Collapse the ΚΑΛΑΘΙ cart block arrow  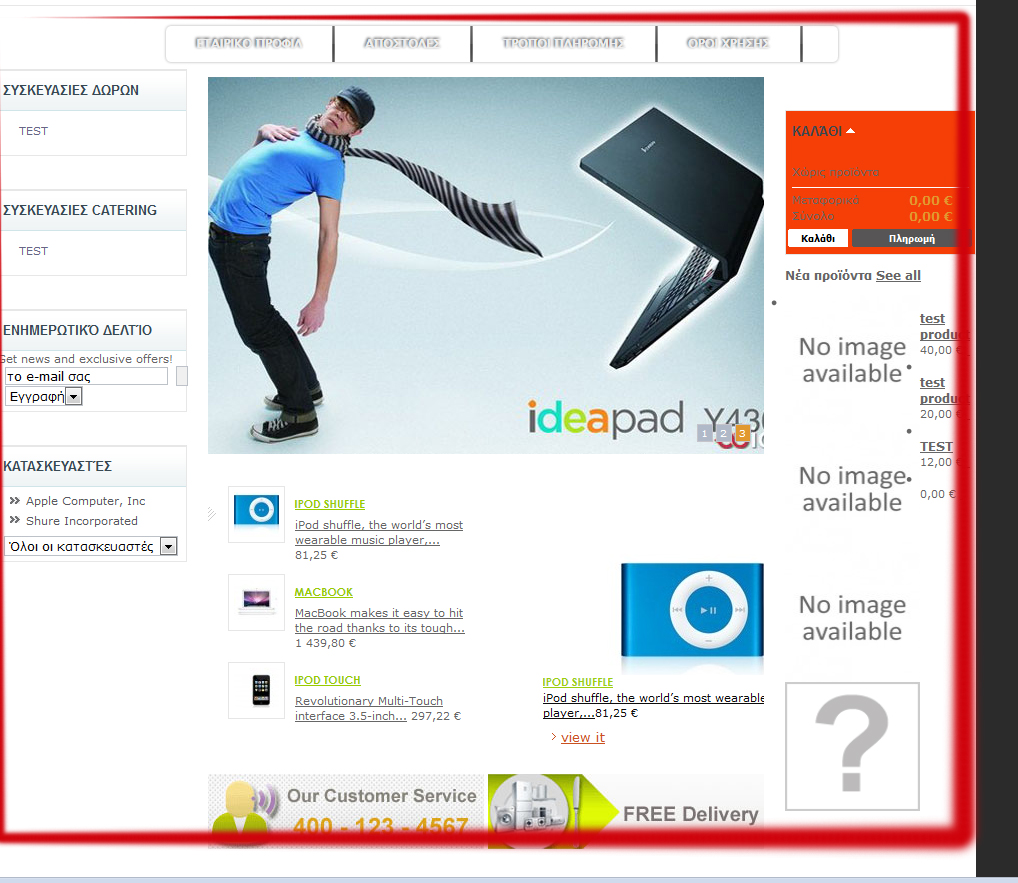pyautogui.click(x=850, y=131)
